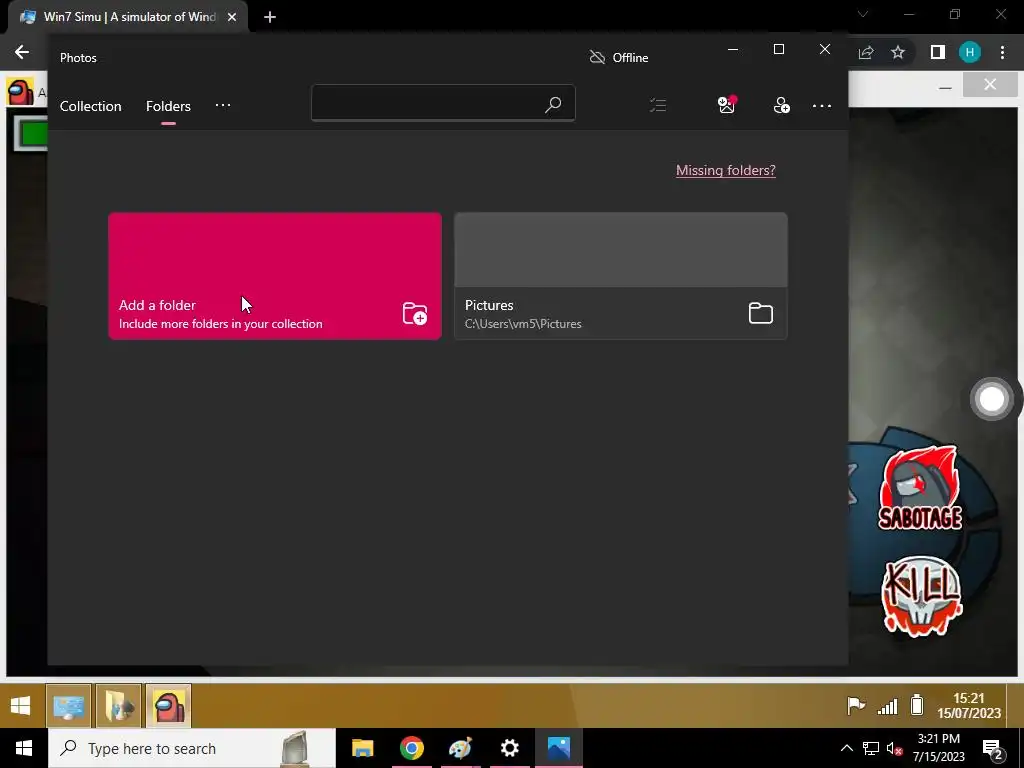This screenshot has height=768, width=1024.
Task: Bookmark this page with the star icon
Action: tap(898, 53)
